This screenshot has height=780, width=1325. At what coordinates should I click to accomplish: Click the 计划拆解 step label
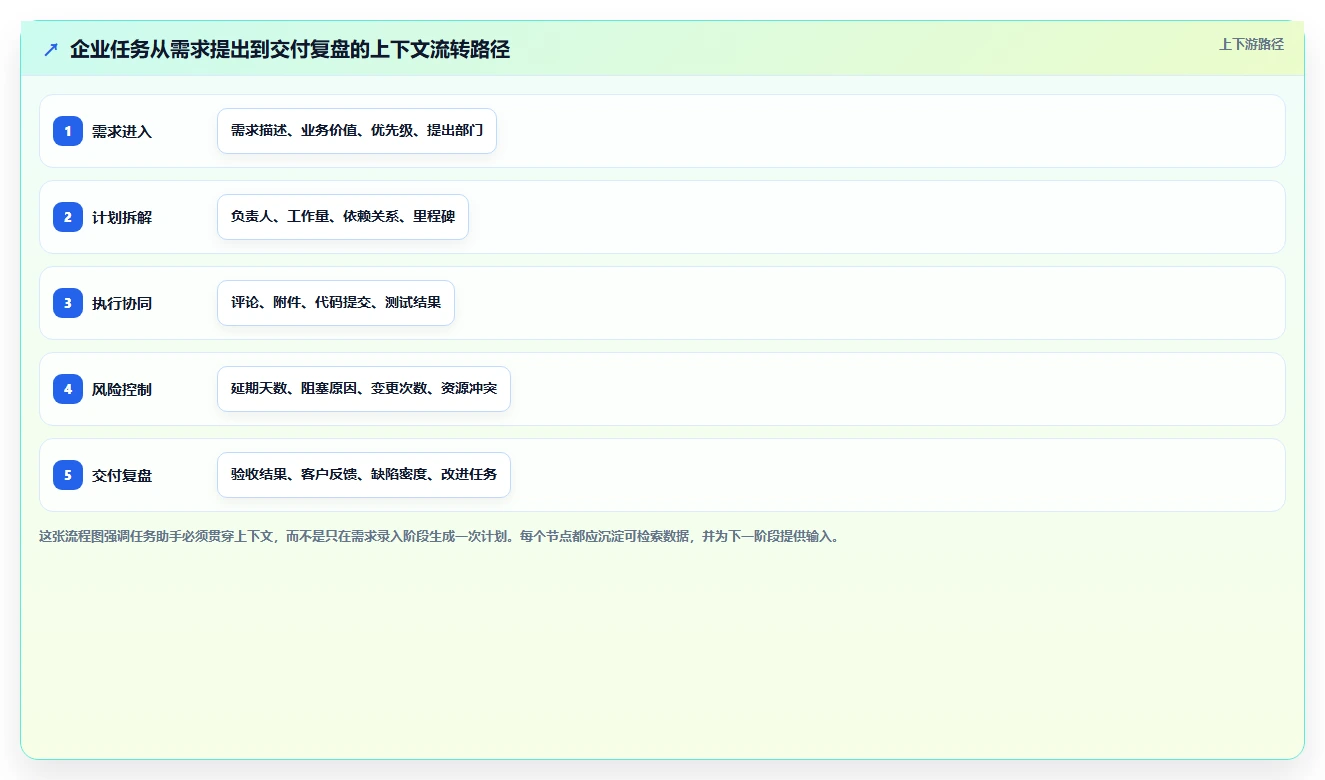click(122, 217)
